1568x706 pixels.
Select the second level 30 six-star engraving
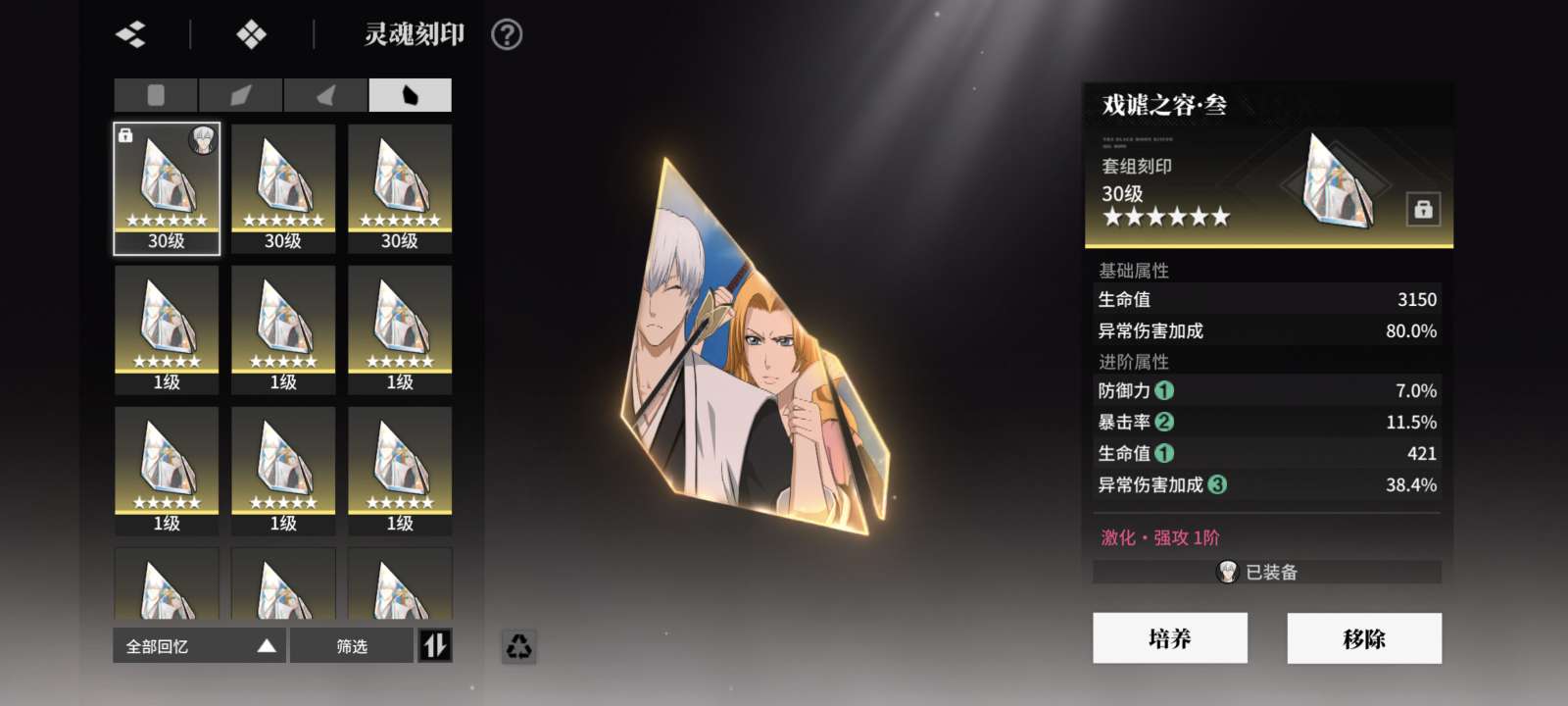pyautogui.click(x=283, y=188)
